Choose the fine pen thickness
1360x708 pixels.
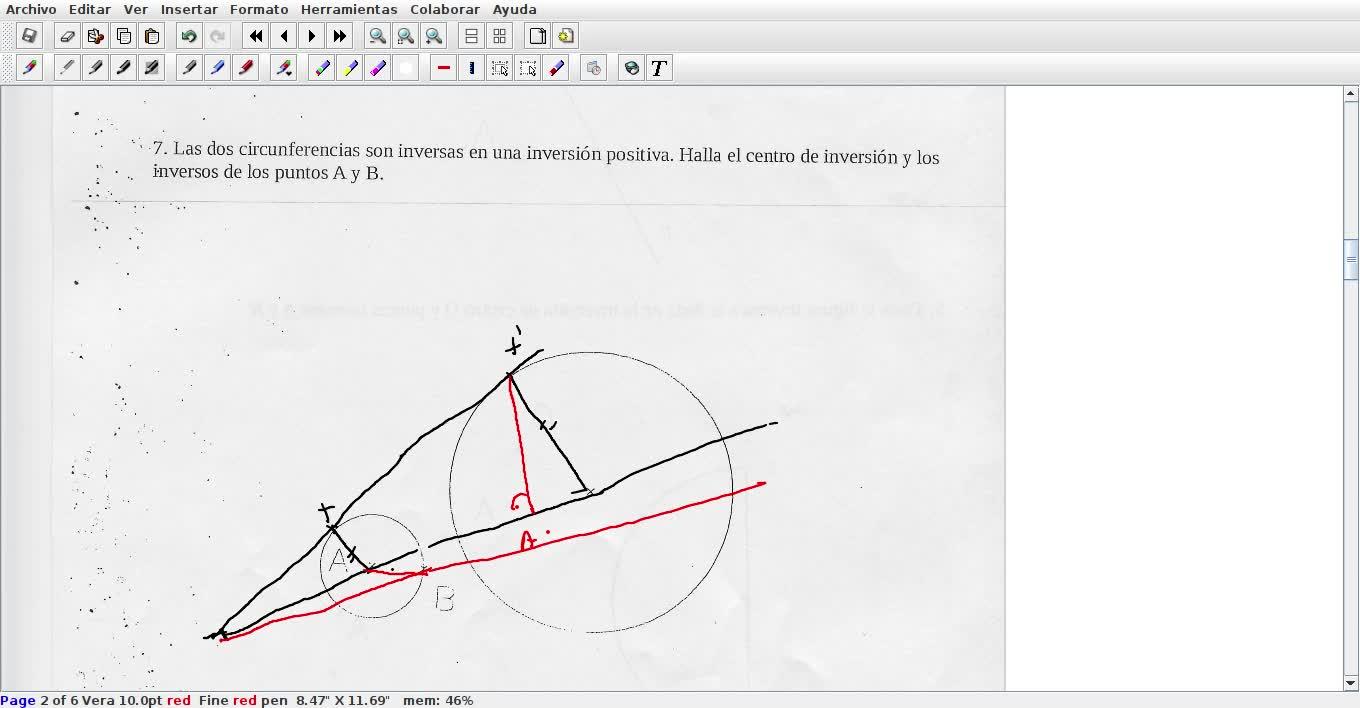click(68, 68)
